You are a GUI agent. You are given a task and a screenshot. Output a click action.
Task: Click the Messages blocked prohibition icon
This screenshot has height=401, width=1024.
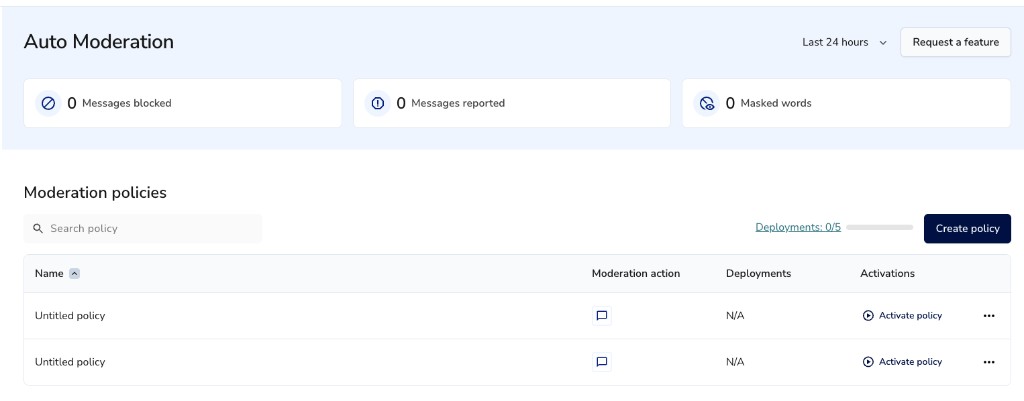pos(48,103)
